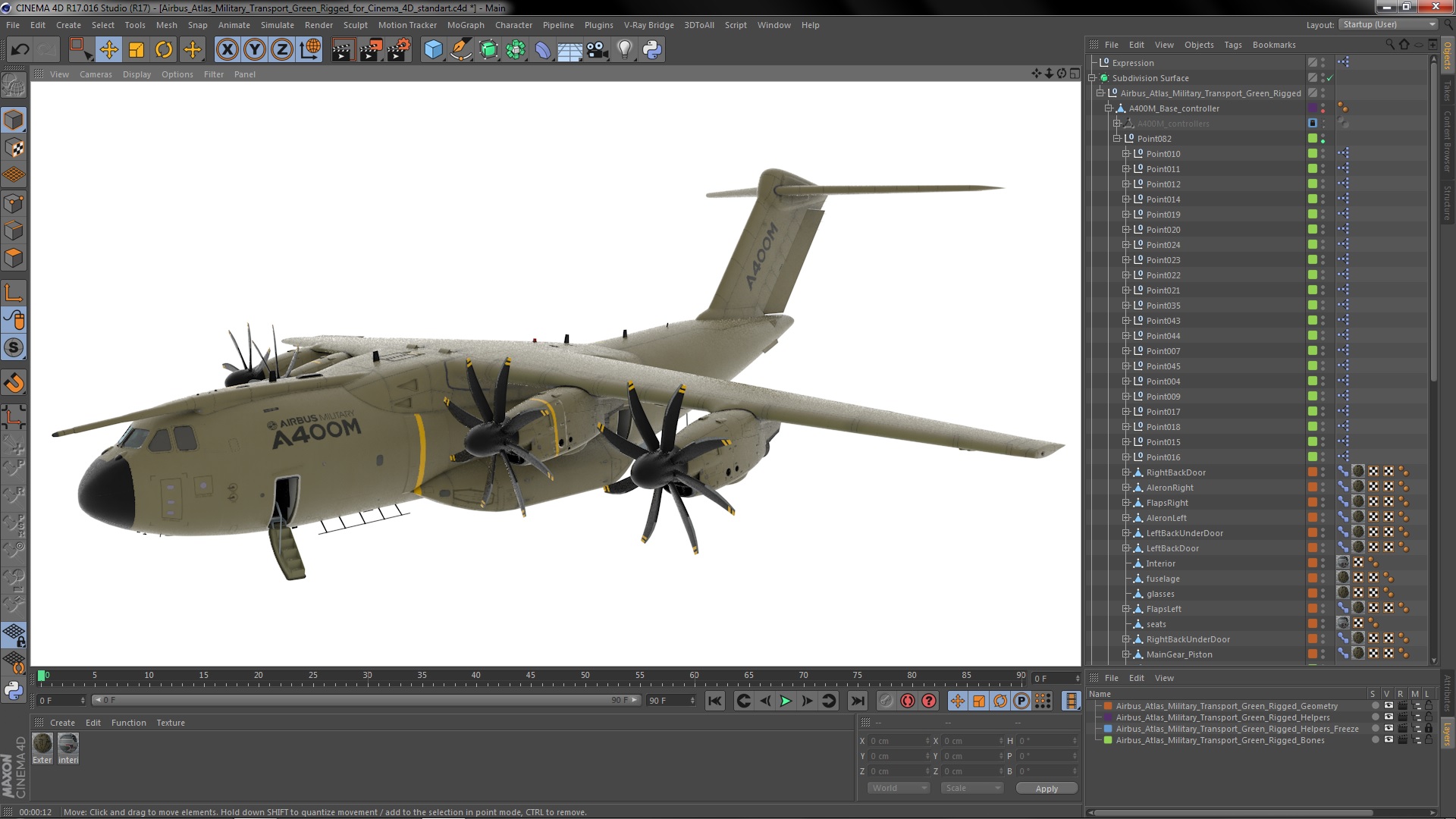Open Object Manager Tags menu
Screen dimensions: 1456x819
tap(1233, 45)
